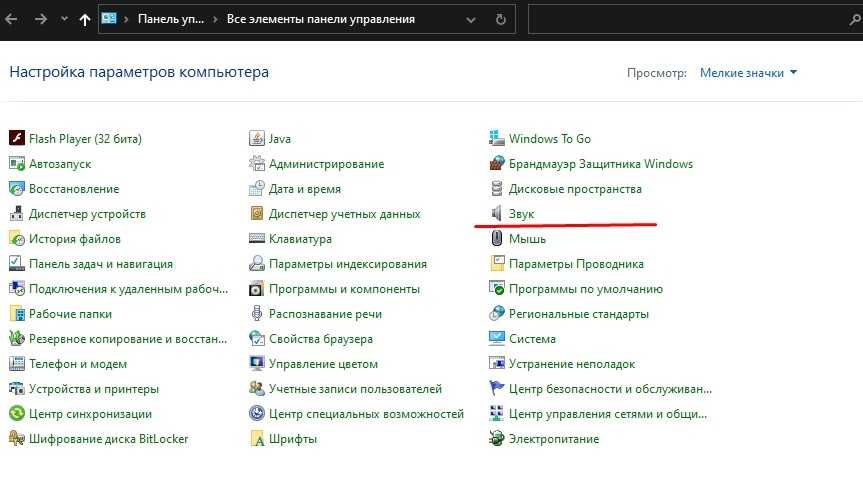Image resolution: width=863 pixels, height=504 pixels.
Task: Expand the Мелкие значки view dropdown
Action: pyautogui.click(x=748, y=73)
